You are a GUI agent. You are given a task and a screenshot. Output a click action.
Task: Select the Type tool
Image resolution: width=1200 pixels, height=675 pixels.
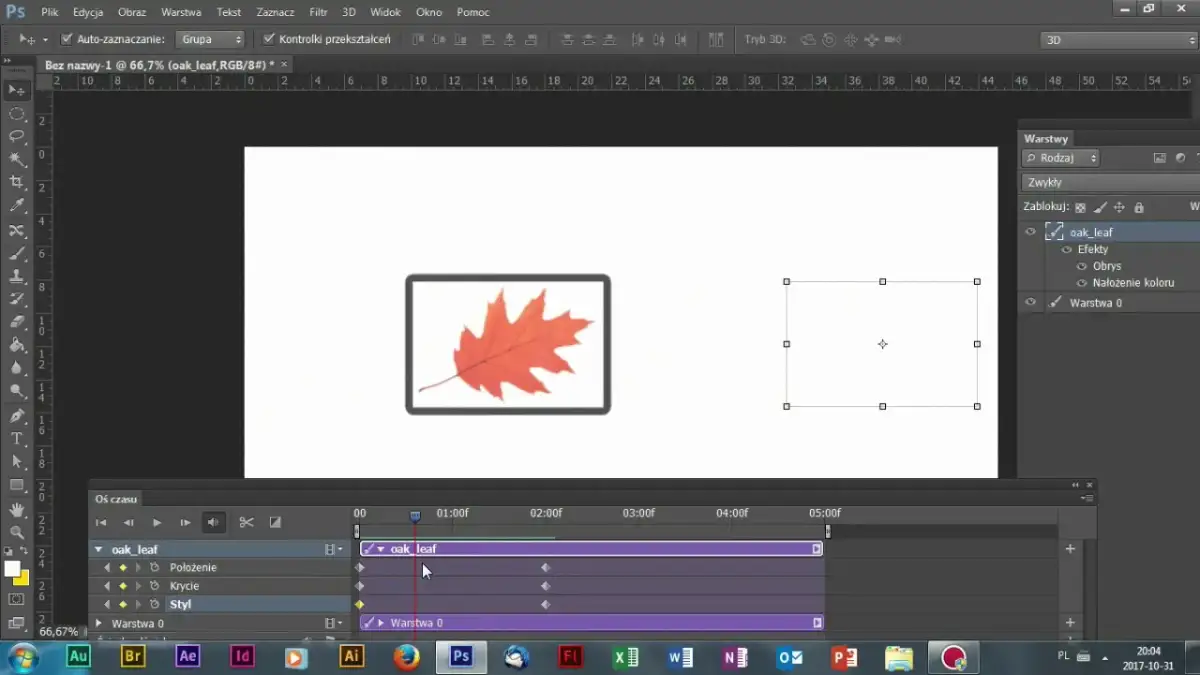(17, 438)
